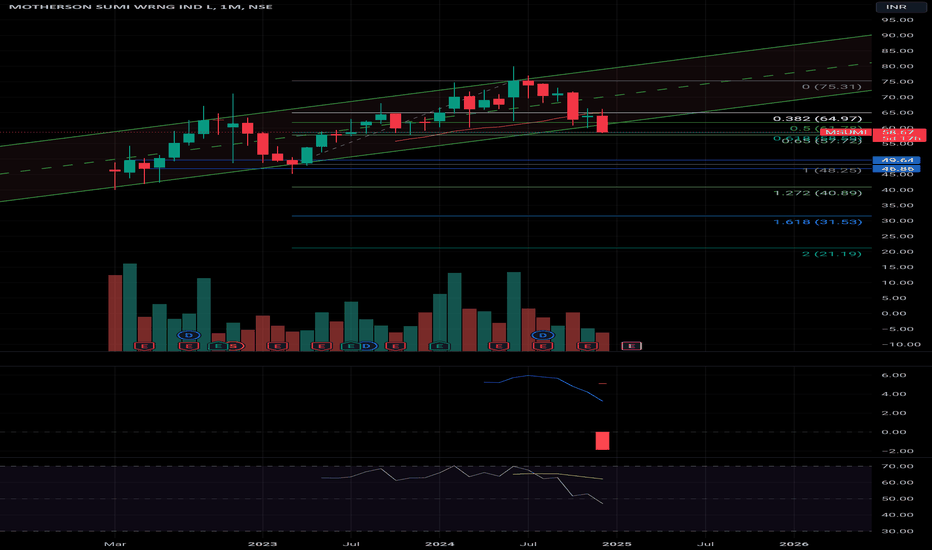Image resolution: width=932 pixels, height=550 pixels.
Task: Open the green earnings 'E' marker under the 2024 label column
Action: (x=439, y=346)
